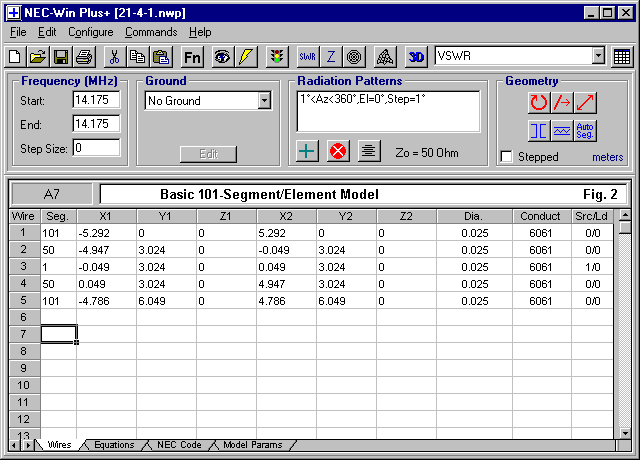This screenshot has height=460, width=640.
Task: Add radiation pattern with plus button
Action: 308,151
